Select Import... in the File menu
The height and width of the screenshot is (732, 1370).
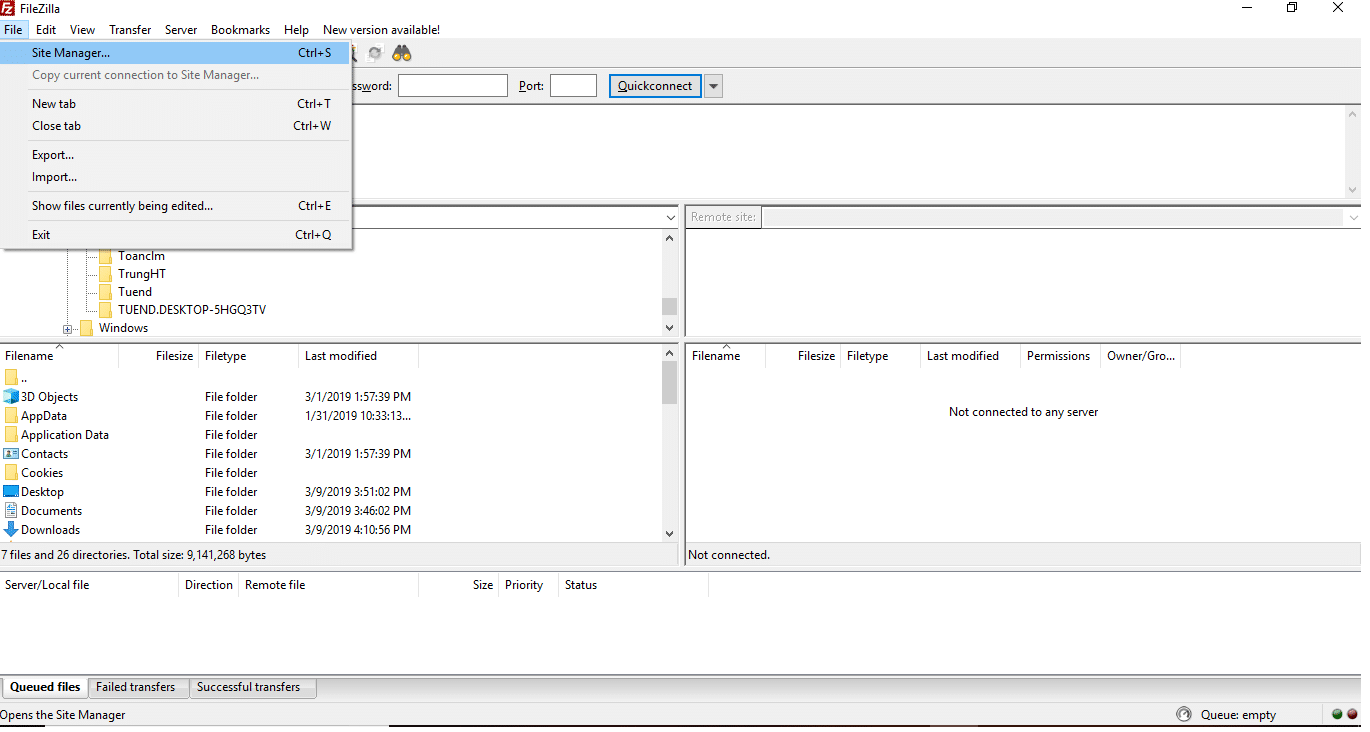pos(175,177)
